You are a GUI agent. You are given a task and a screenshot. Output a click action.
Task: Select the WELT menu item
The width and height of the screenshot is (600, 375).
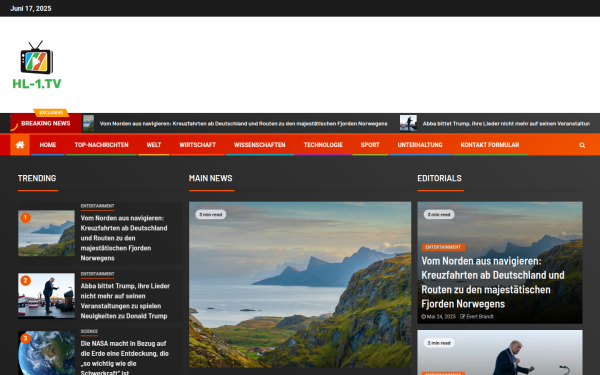[x=154, y=145]
